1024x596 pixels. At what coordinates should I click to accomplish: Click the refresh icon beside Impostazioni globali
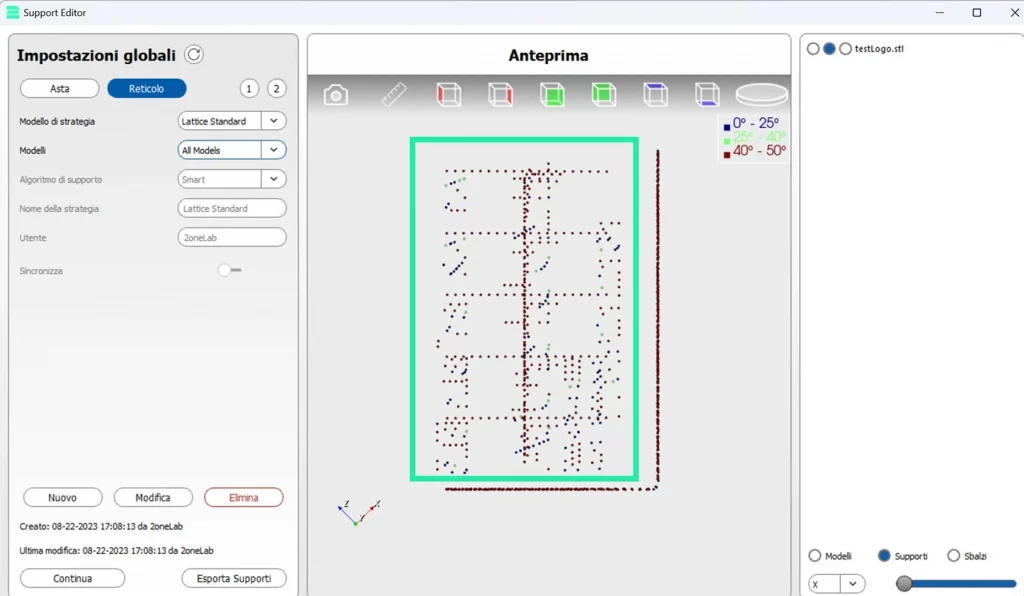[194, 55]
